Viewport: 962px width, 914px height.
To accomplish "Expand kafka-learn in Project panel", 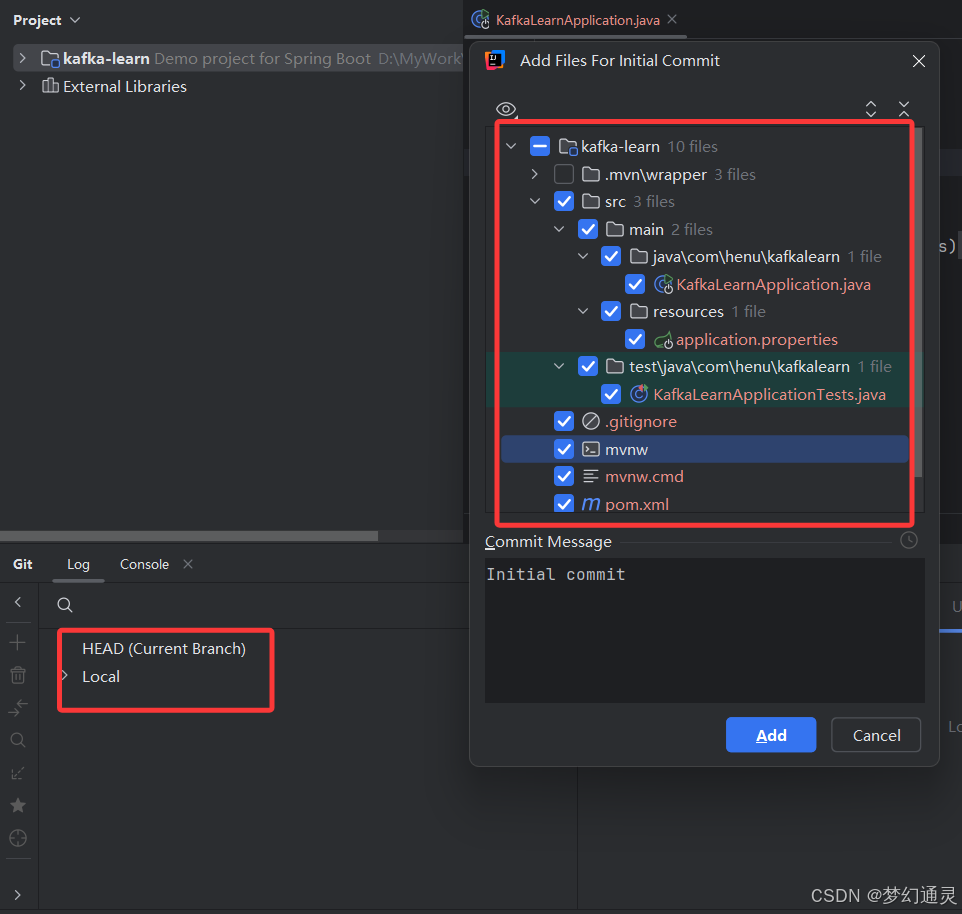I will (x=23, y=58).
